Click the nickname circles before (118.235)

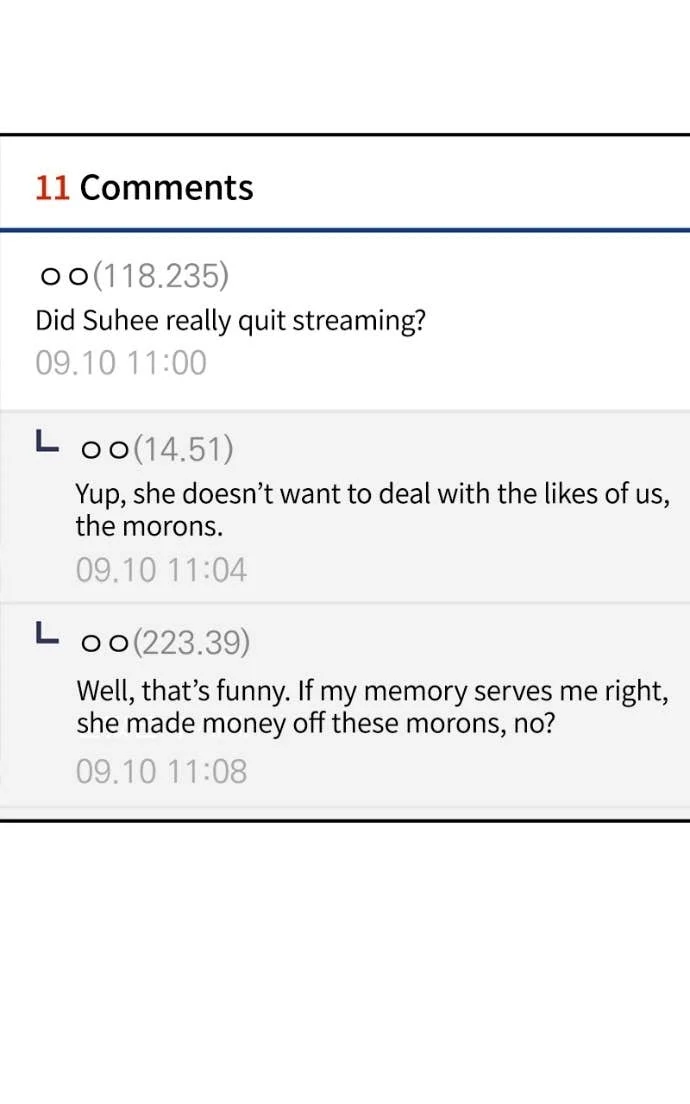pos(62,276)
